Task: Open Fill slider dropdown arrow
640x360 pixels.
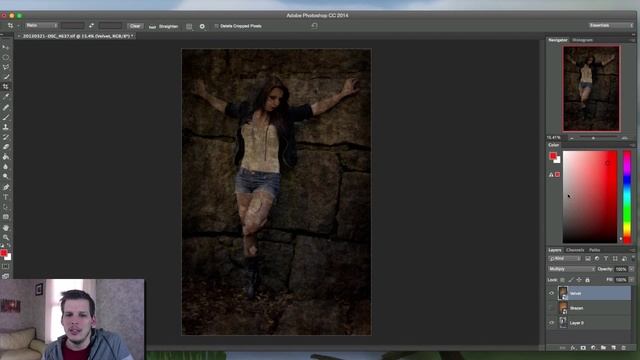Action: (631, 280)
